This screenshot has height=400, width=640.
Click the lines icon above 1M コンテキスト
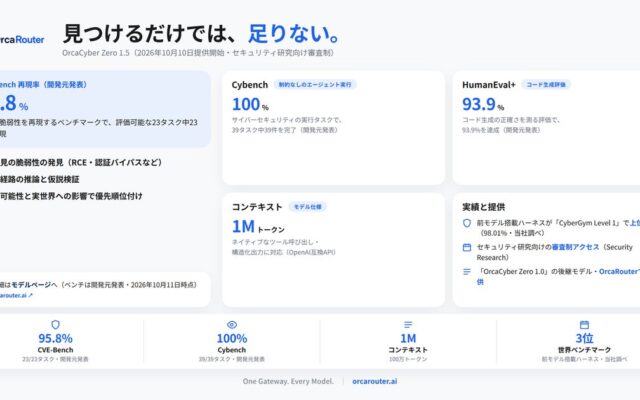pos(408,324)
